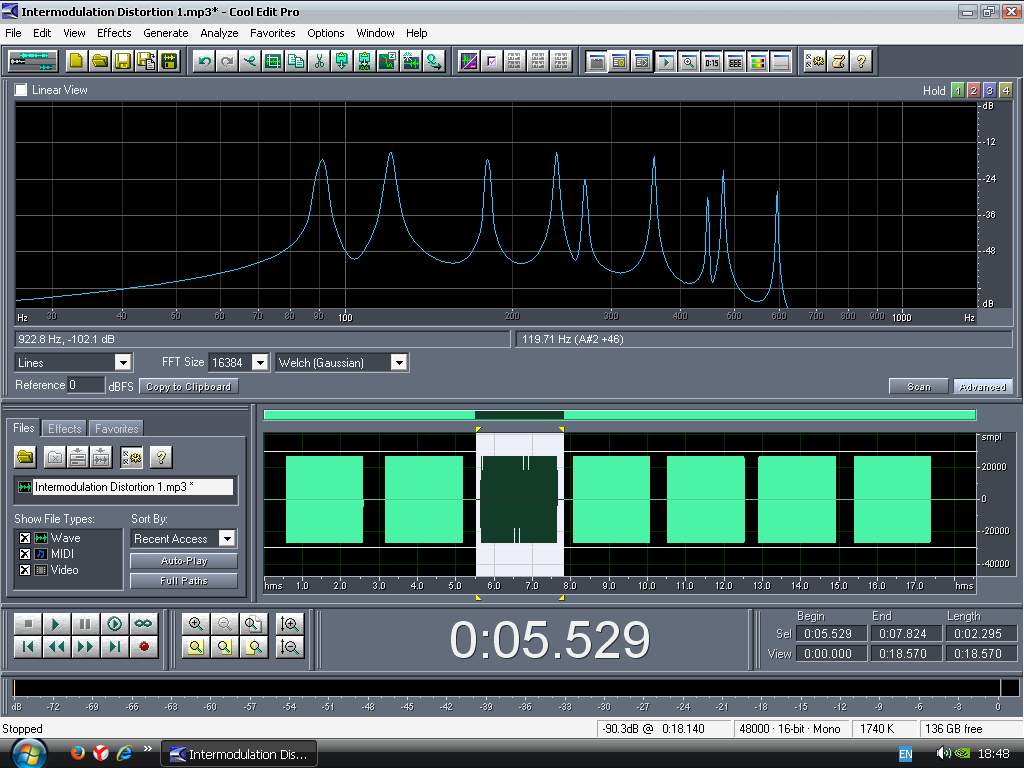This screenshot has height=768, width=1024.
Task: Stop playback with Stop button
Action: [27, 624]
